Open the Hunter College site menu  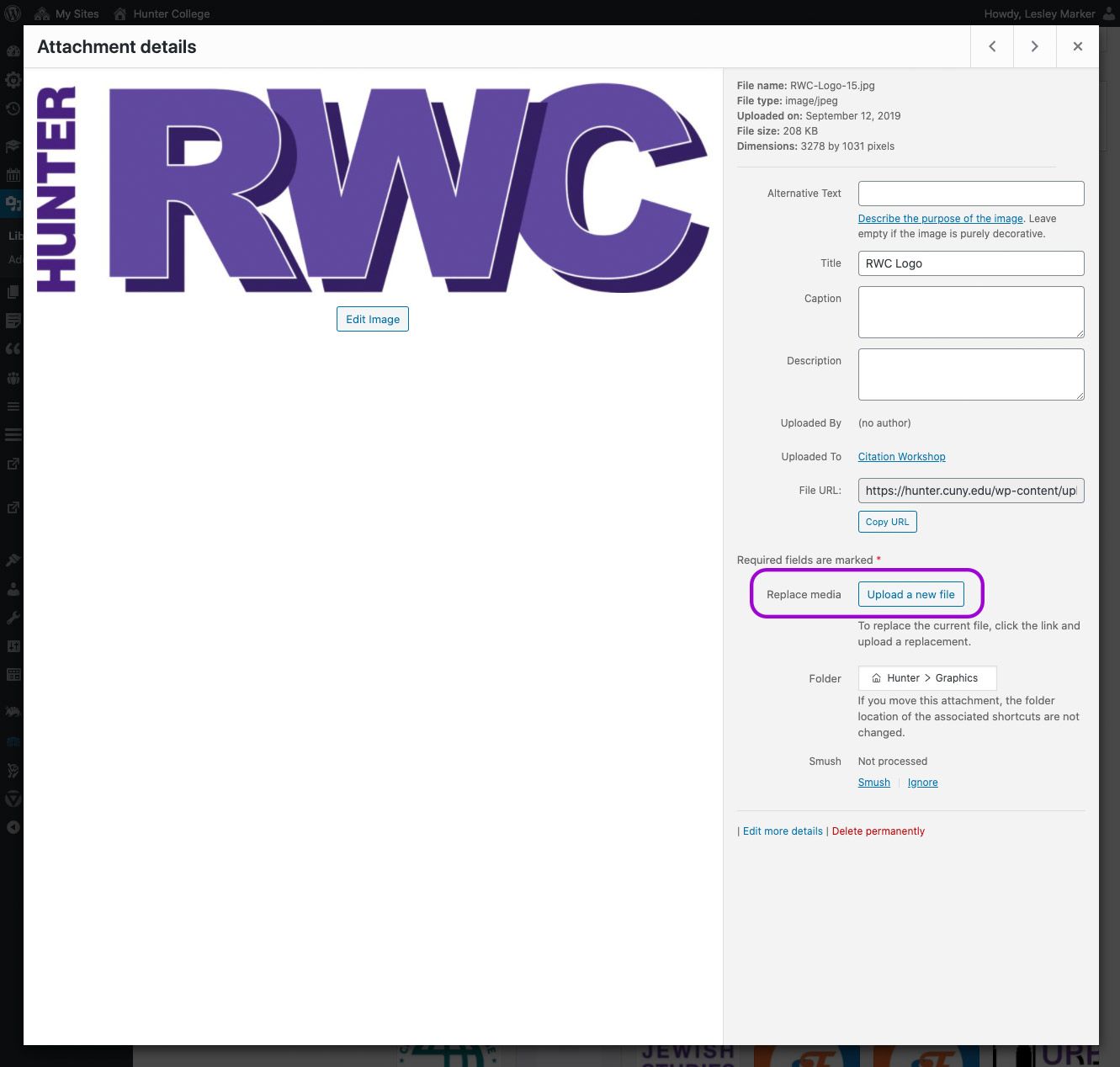(162, 13)
